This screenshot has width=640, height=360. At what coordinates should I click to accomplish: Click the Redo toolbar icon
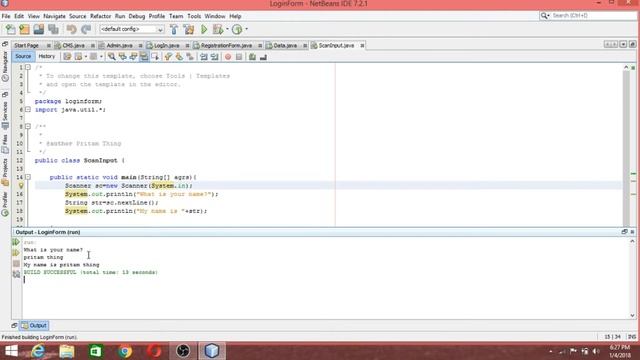[x=86, y=29]
